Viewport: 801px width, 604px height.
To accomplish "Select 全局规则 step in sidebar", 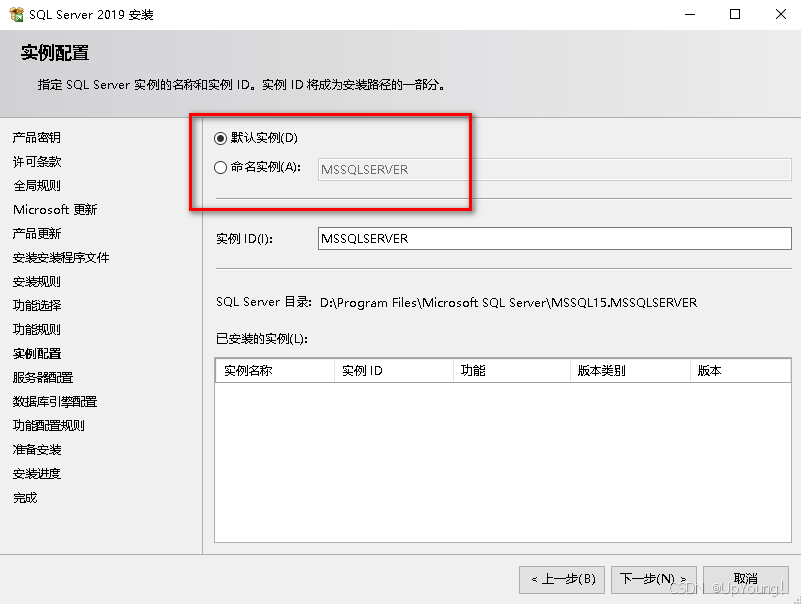I will pyautogui.click(x=37, y=185).
